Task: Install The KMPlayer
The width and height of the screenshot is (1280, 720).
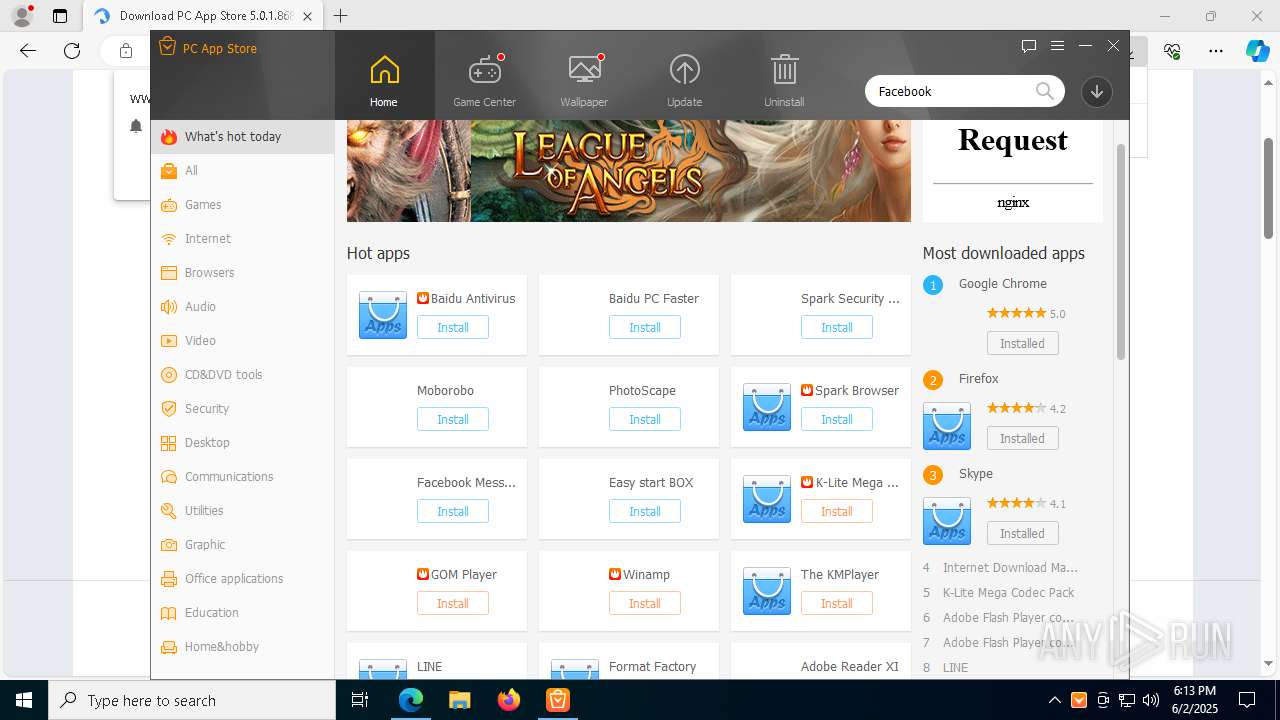Action: click(837, 604)
